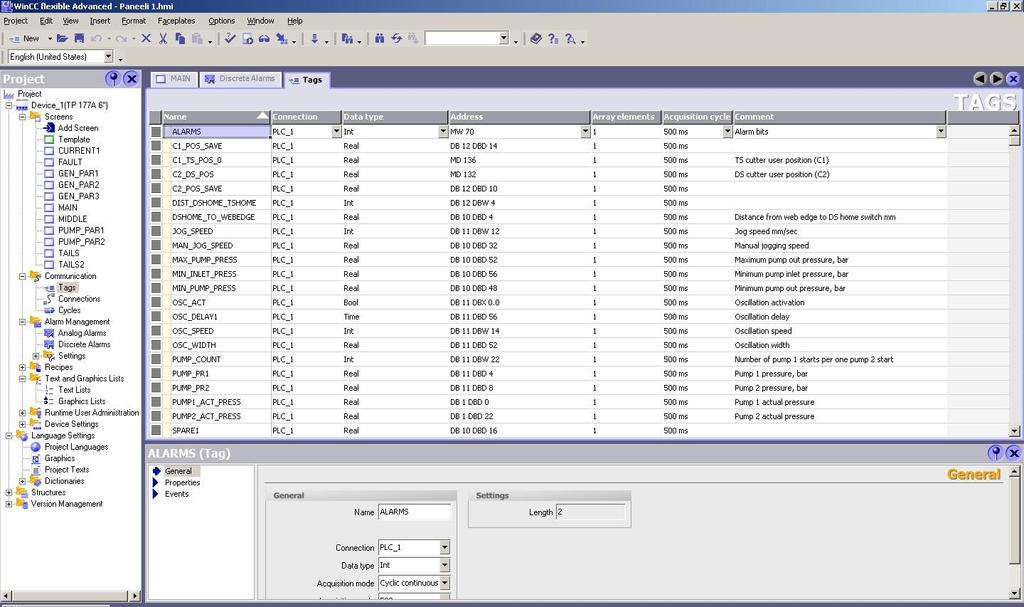Image resolution: width=1024 pixels, height=607 pixels.
Task: Copy selection with the Copy toolbar icon
Action: click(x=180, y=39)
